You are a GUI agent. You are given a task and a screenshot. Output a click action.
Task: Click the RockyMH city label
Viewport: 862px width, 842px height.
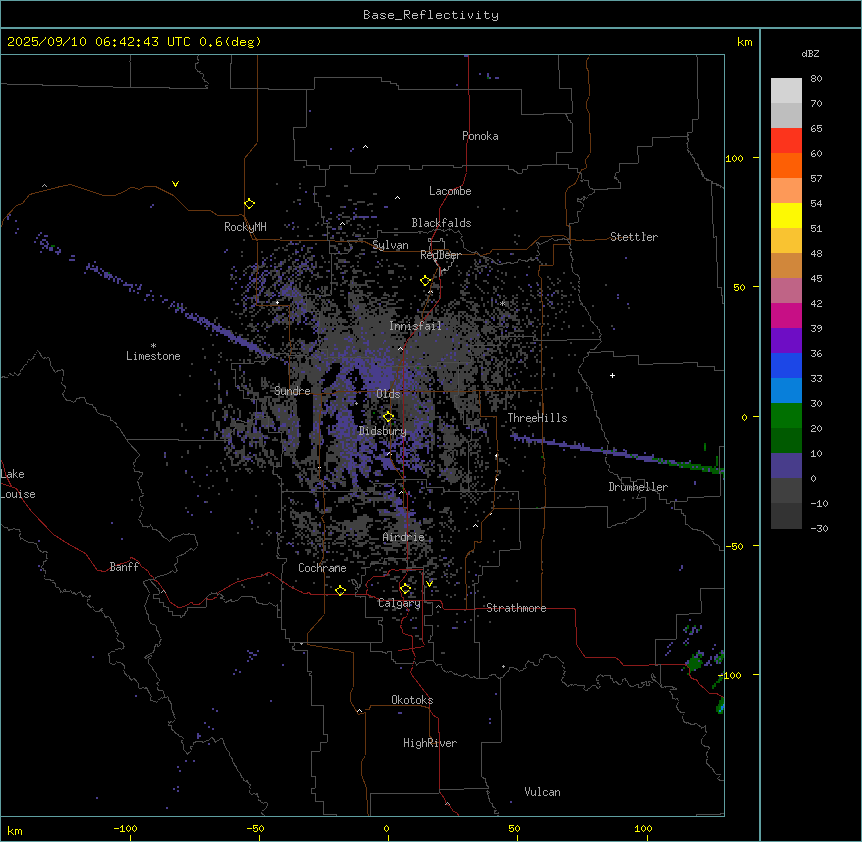click(245, 227)
